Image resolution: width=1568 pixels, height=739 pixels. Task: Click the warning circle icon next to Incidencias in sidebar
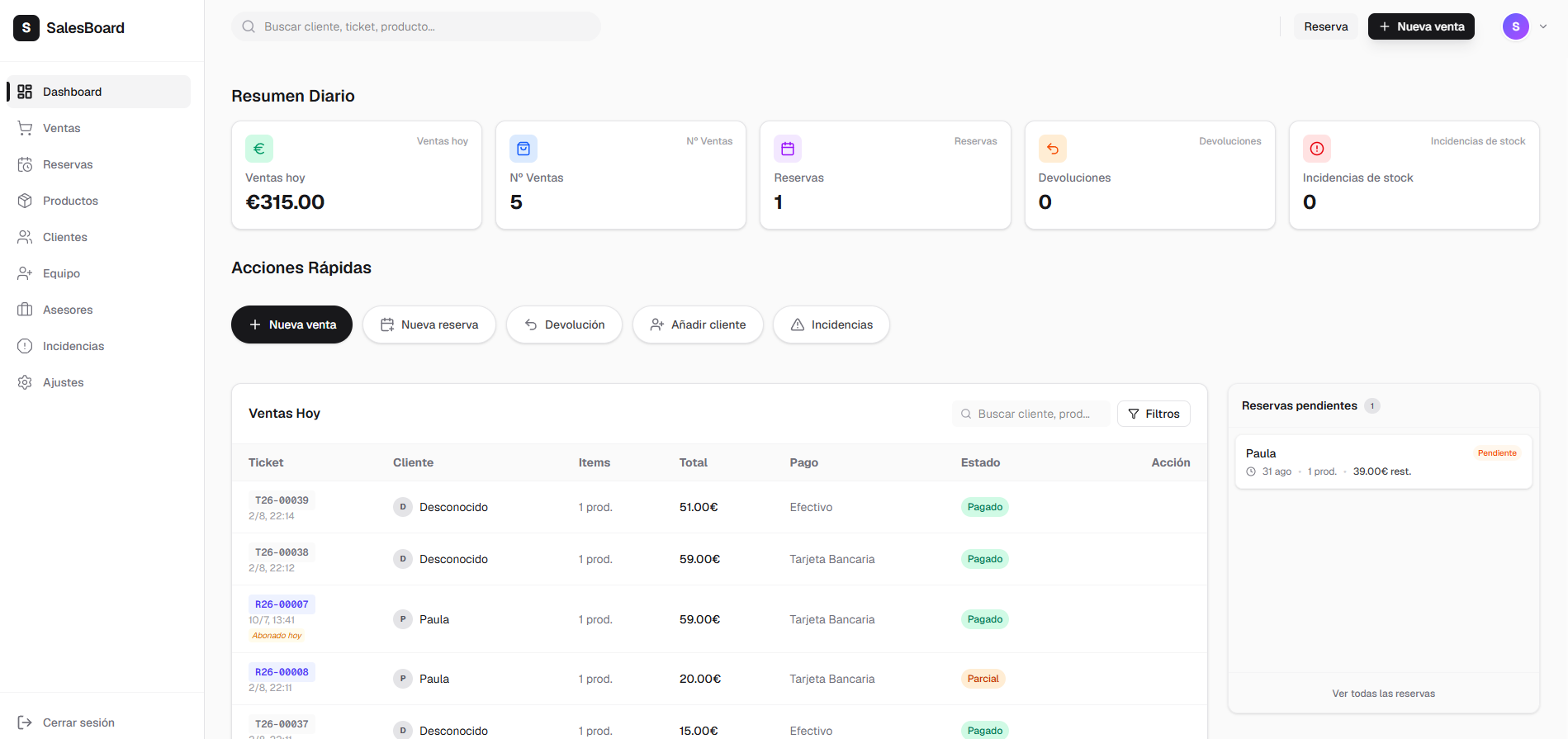tap(25, 346)
